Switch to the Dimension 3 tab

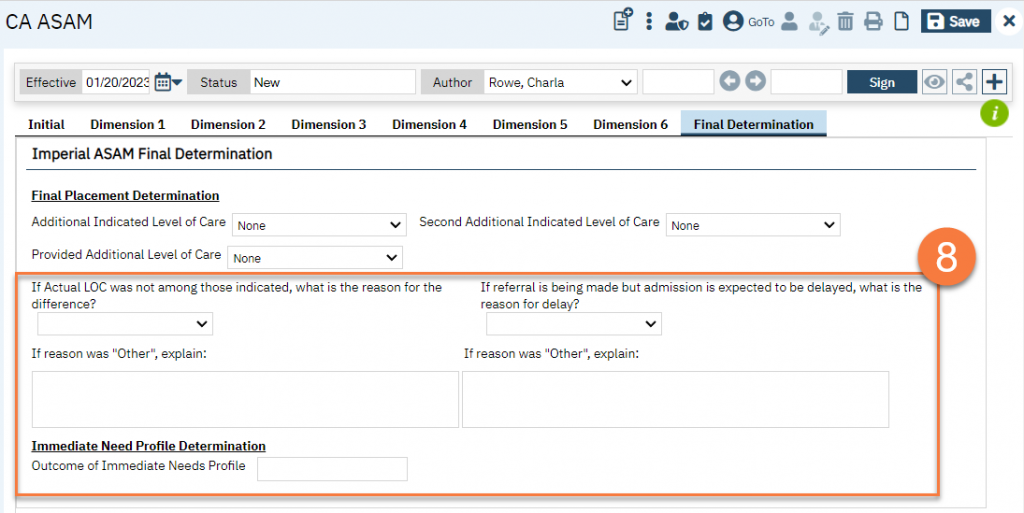coord(328,125)
